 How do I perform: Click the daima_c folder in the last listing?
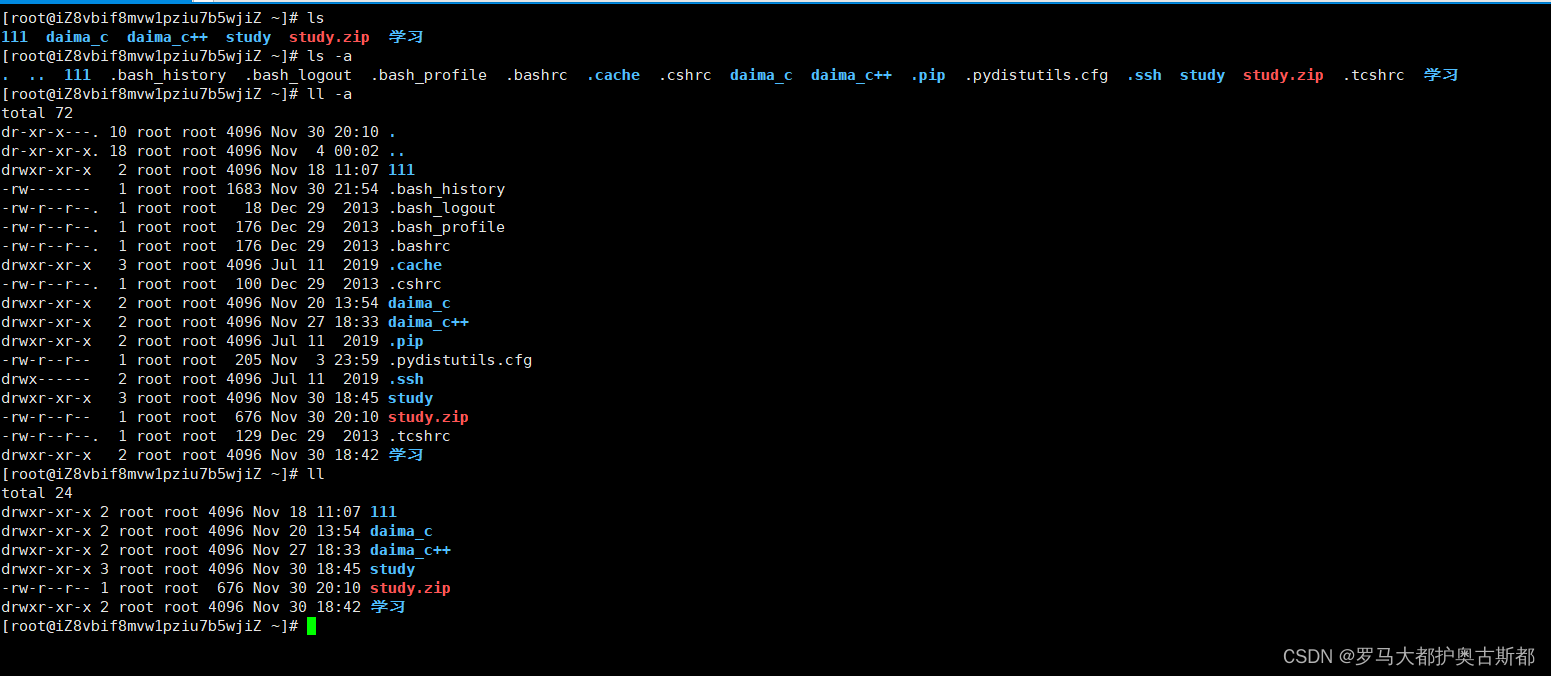(x=400, y=531)
